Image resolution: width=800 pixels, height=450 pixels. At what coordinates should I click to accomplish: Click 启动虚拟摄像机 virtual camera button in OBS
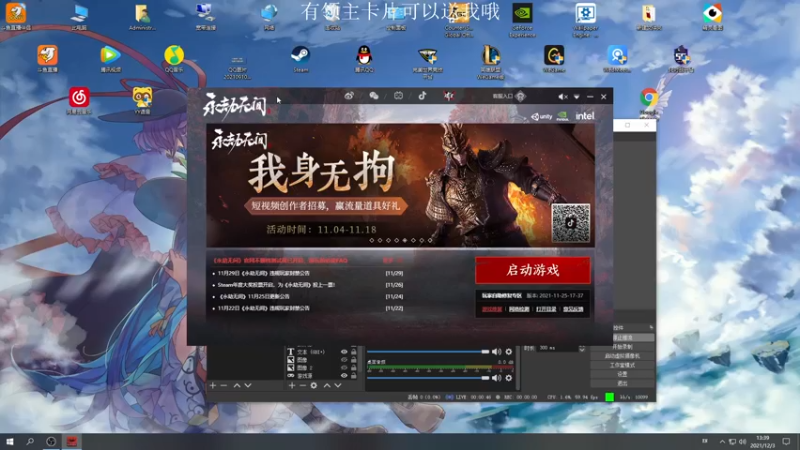coord(622,356)
